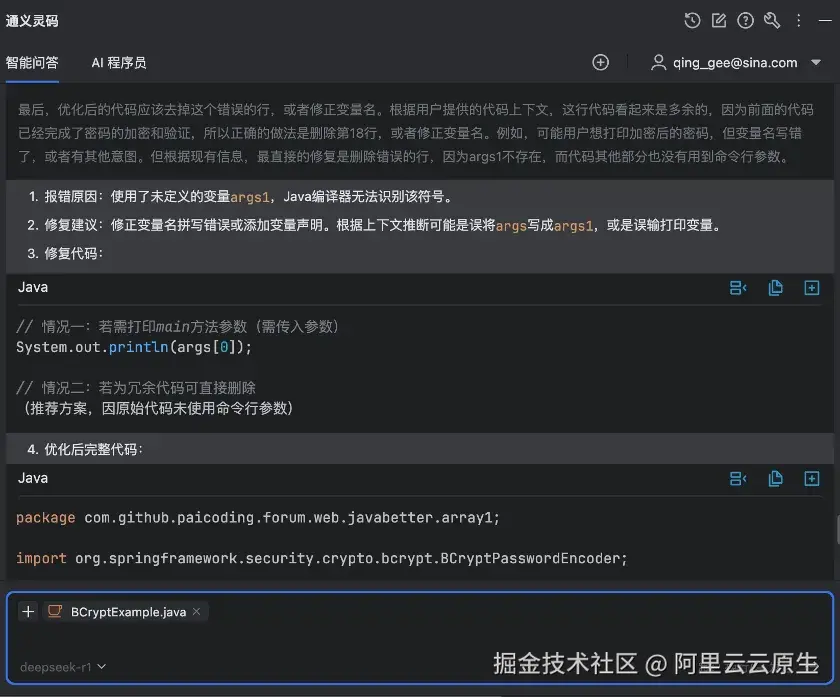Add context with the plus button
This screenshot has height=698, width=840.
(x=28, y=611)
